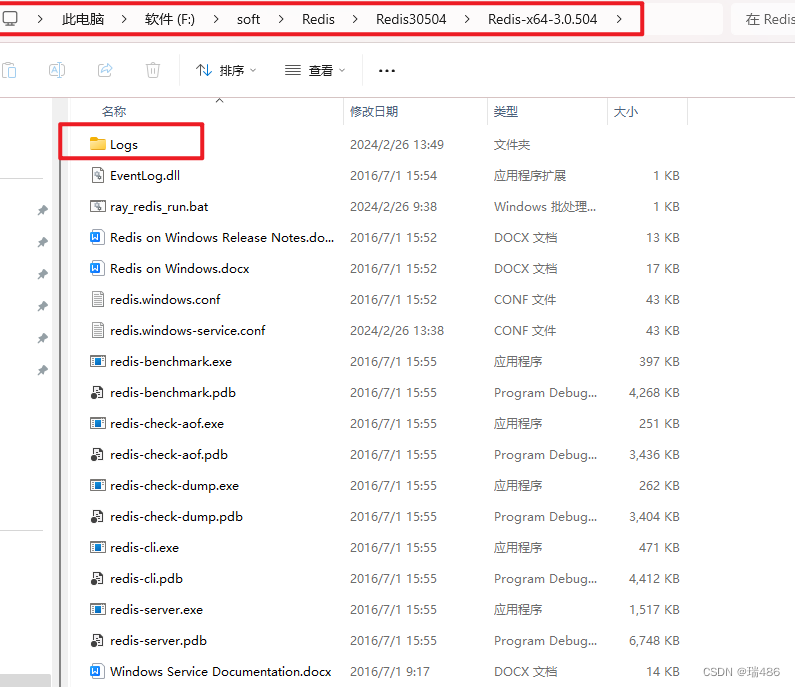
Task: Sort by 修改日期 column header
Action: 374,112
